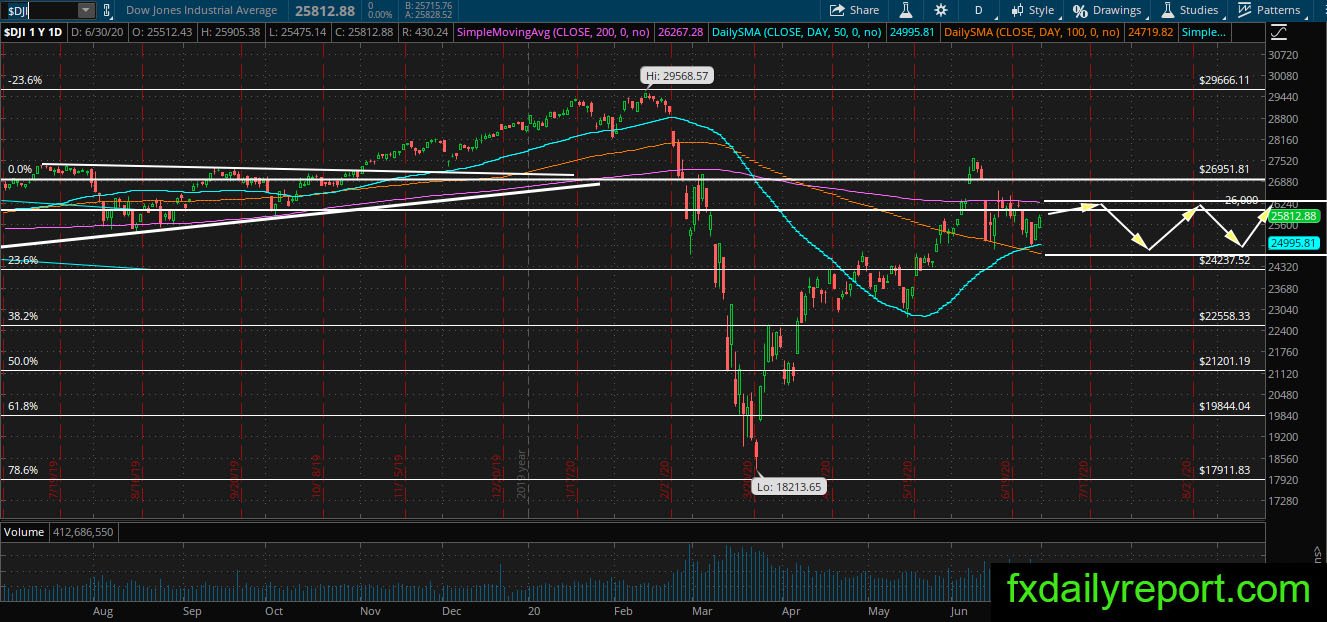Open the Studies menu
Image resolution: width=1327 pixels, height=622 pixels.
tap(1189, 10)
